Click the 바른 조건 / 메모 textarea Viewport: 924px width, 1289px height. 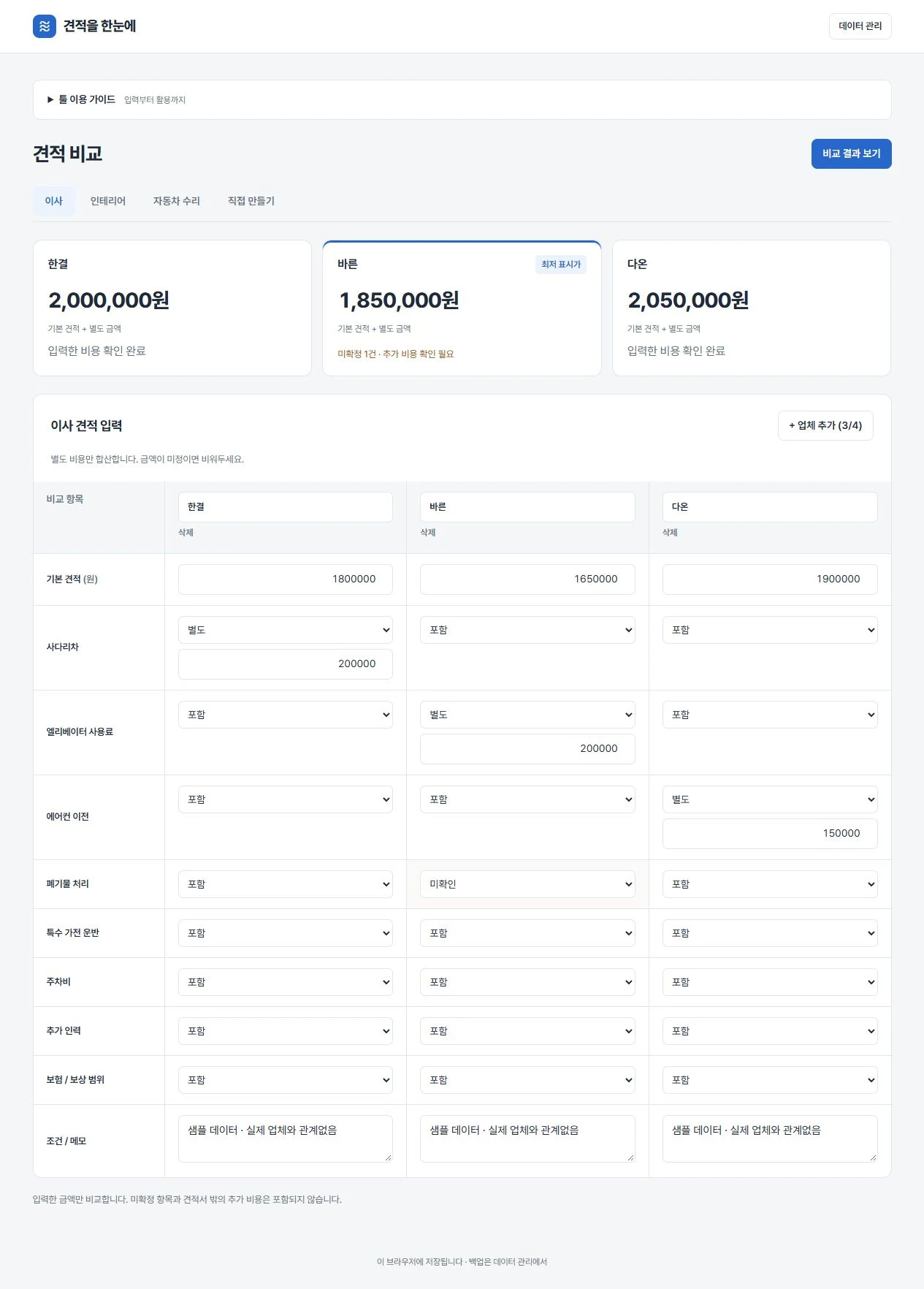point(527,1138)
